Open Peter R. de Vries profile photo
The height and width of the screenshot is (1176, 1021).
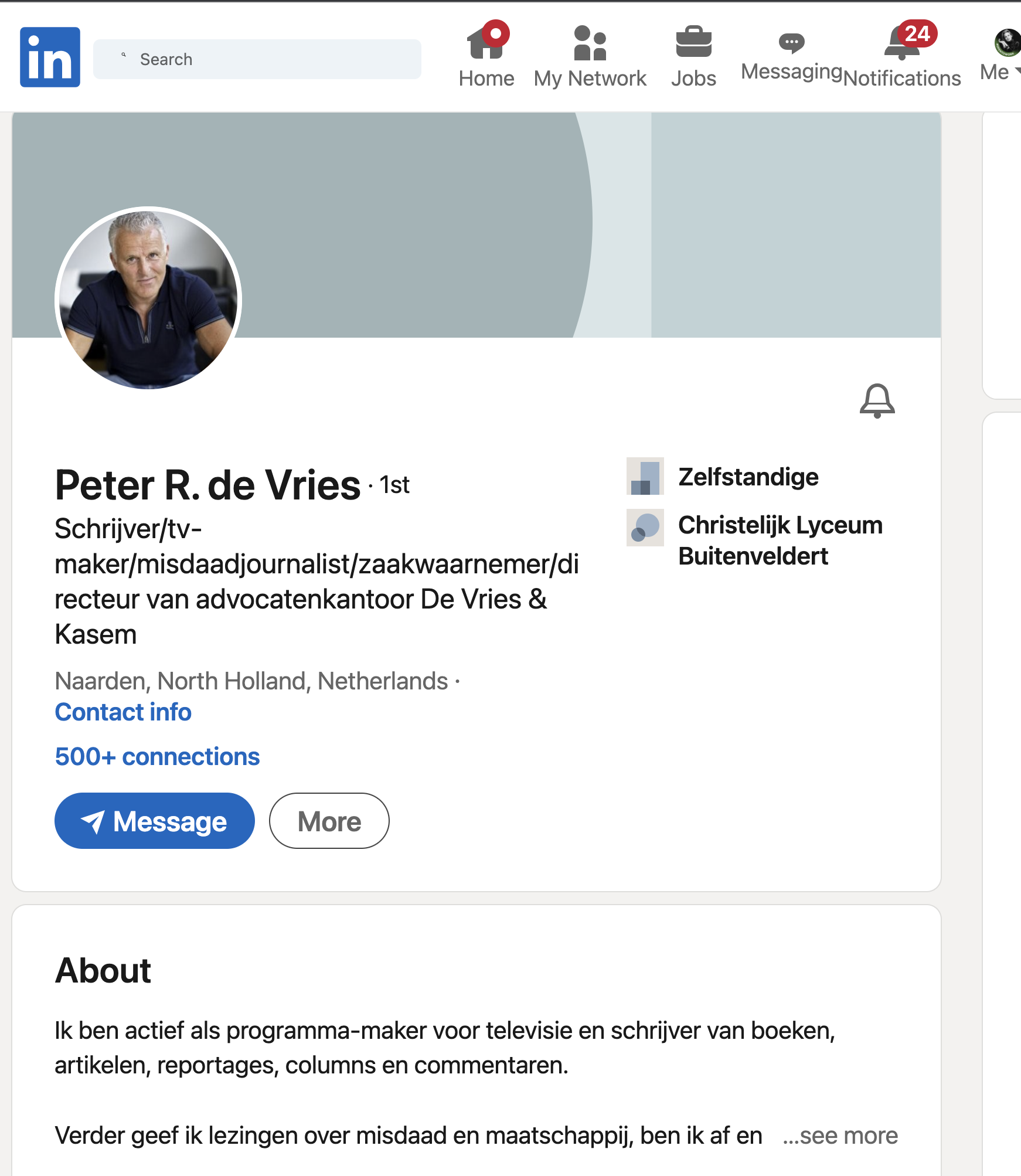tap(148, 299)
